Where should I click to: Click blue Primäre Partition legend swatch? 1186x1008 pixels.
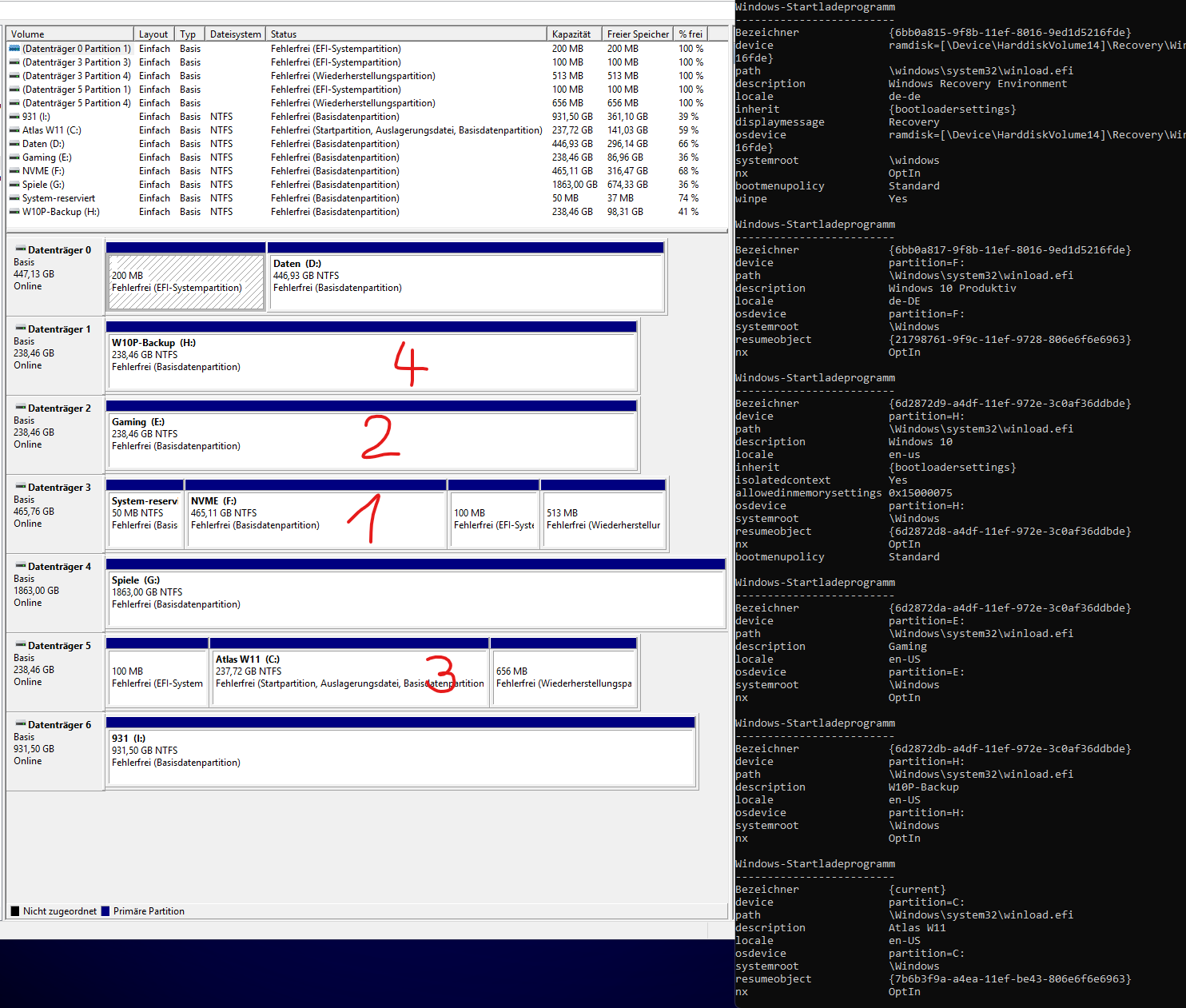[x=105, y=910]
